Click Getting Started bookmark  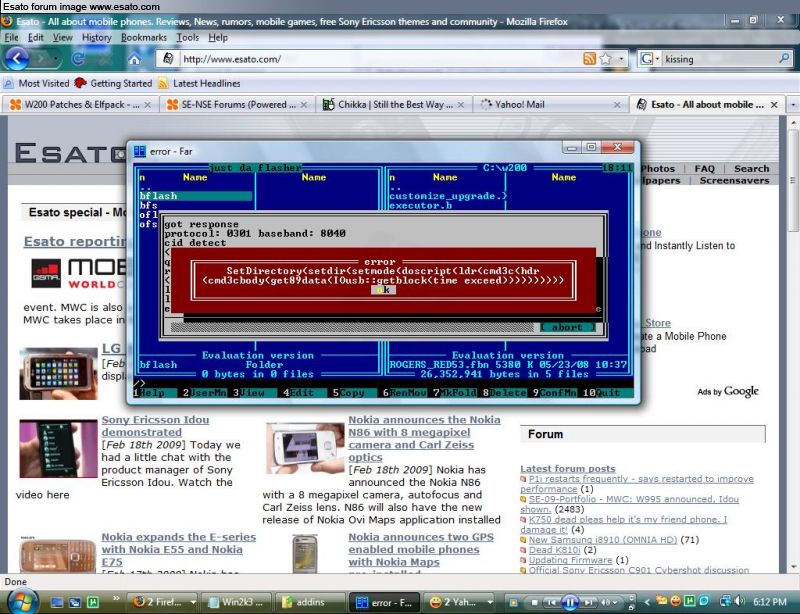pos(114,83)
